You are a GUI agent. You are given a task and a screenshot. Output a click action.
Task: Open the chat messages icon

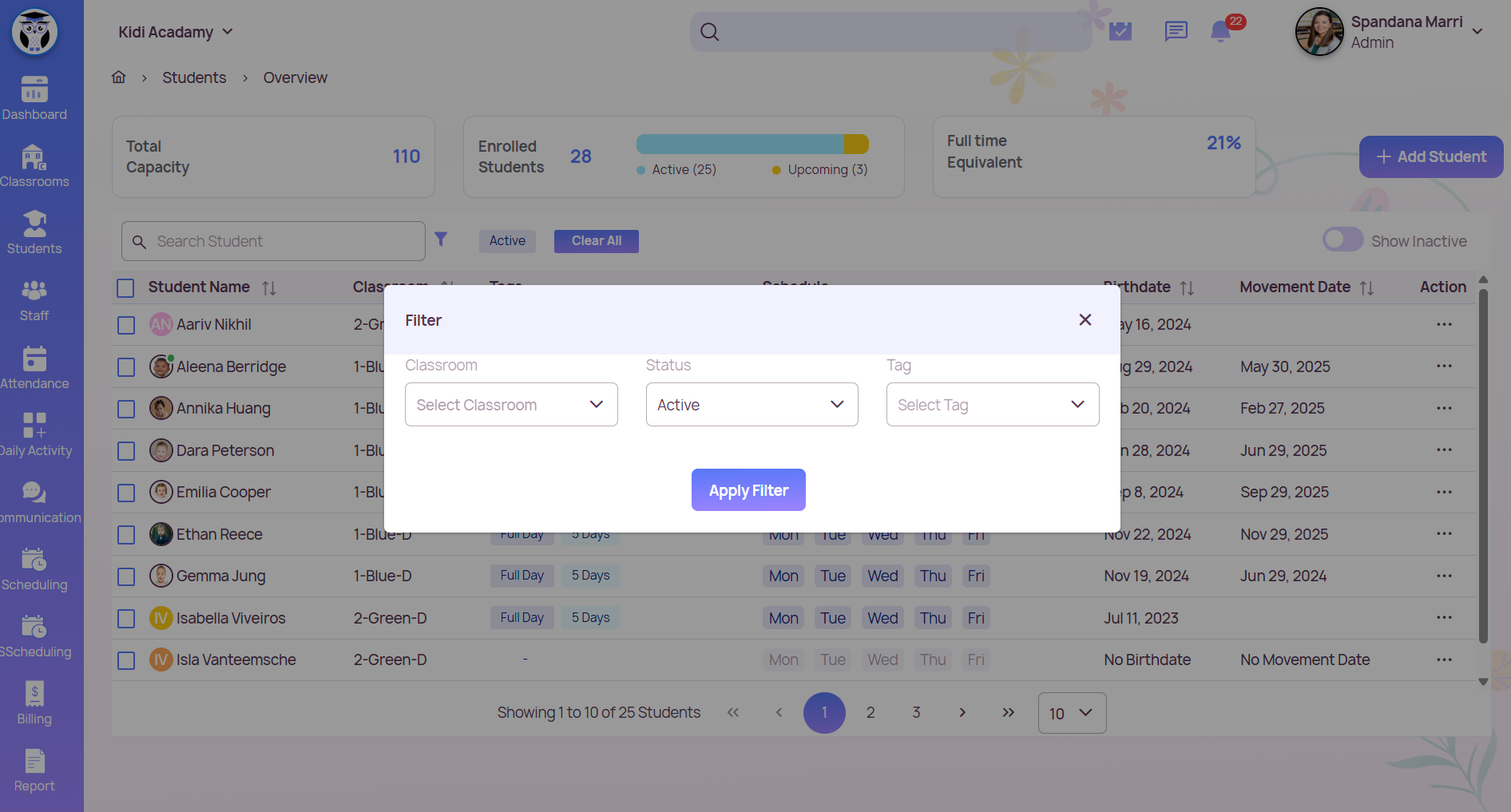(1176, 32)
